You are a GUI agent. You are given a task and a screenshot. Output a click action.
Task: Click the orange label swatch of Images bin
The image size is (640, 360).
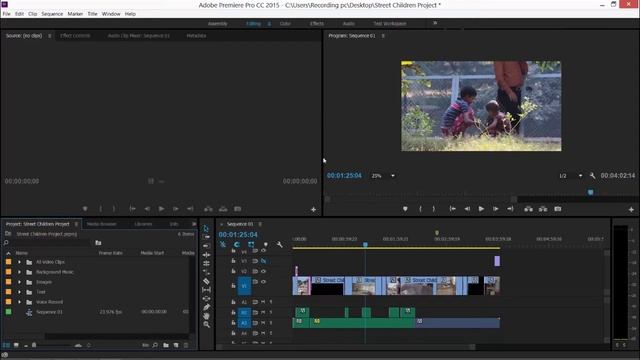9,282
